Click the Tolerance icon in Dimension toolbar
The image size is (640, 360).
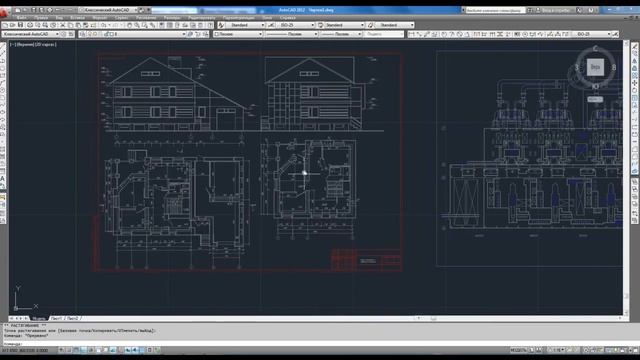[x=517, y=34]
